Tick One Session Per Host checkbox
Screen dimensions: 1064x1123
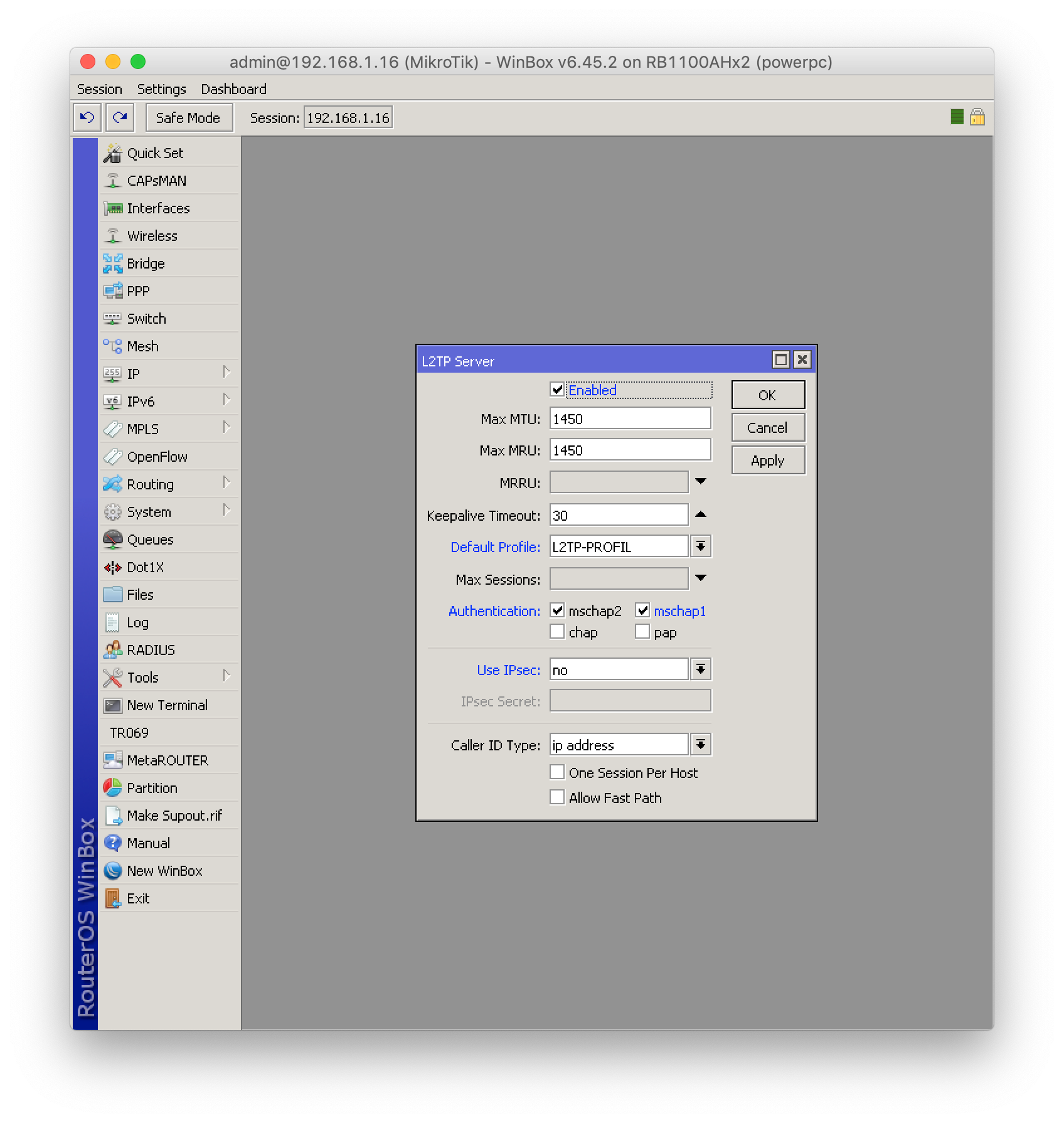(557, 772)
